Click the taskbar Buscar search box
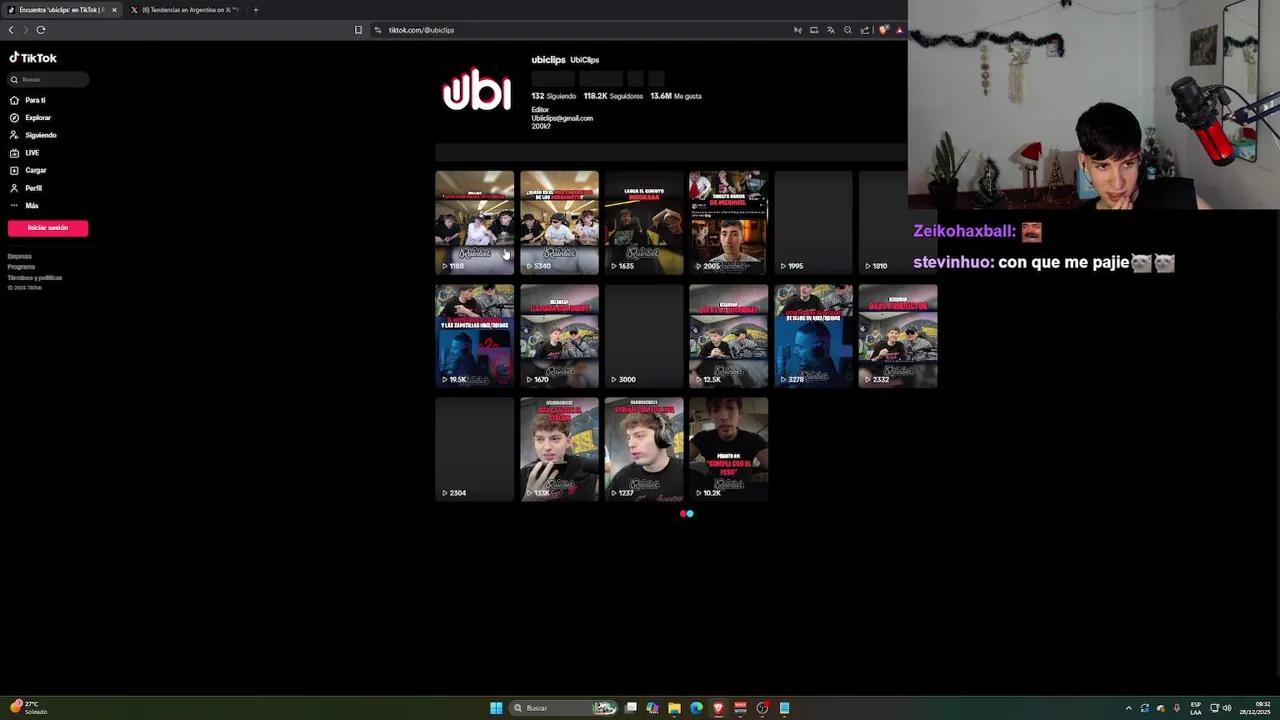1280x720 pixels. pyautogui.click(x=564, y=708)
